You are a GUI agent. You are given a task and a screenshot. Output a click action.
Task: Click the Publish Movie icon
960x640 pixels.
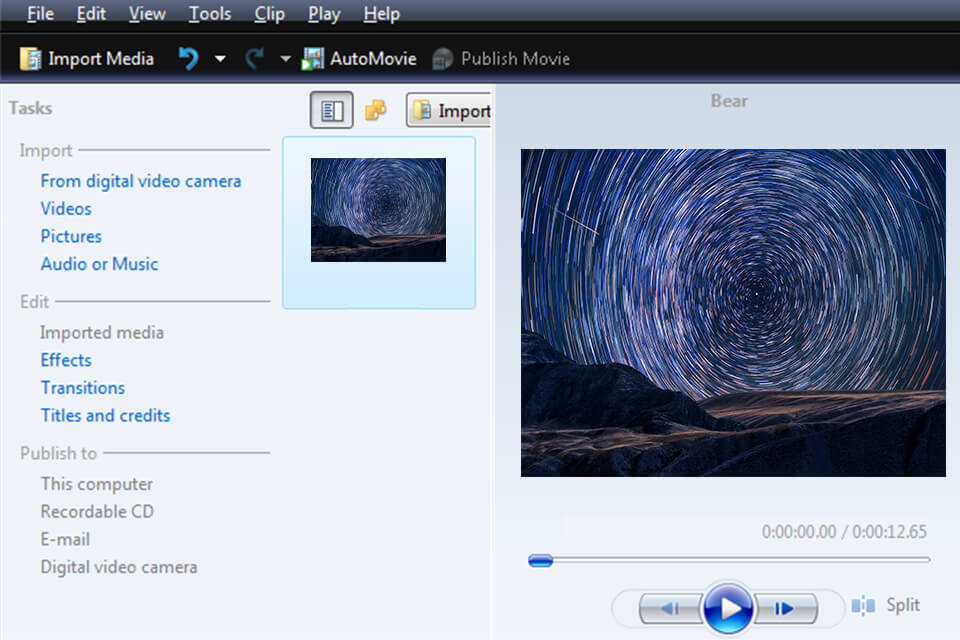click(441, 58)
